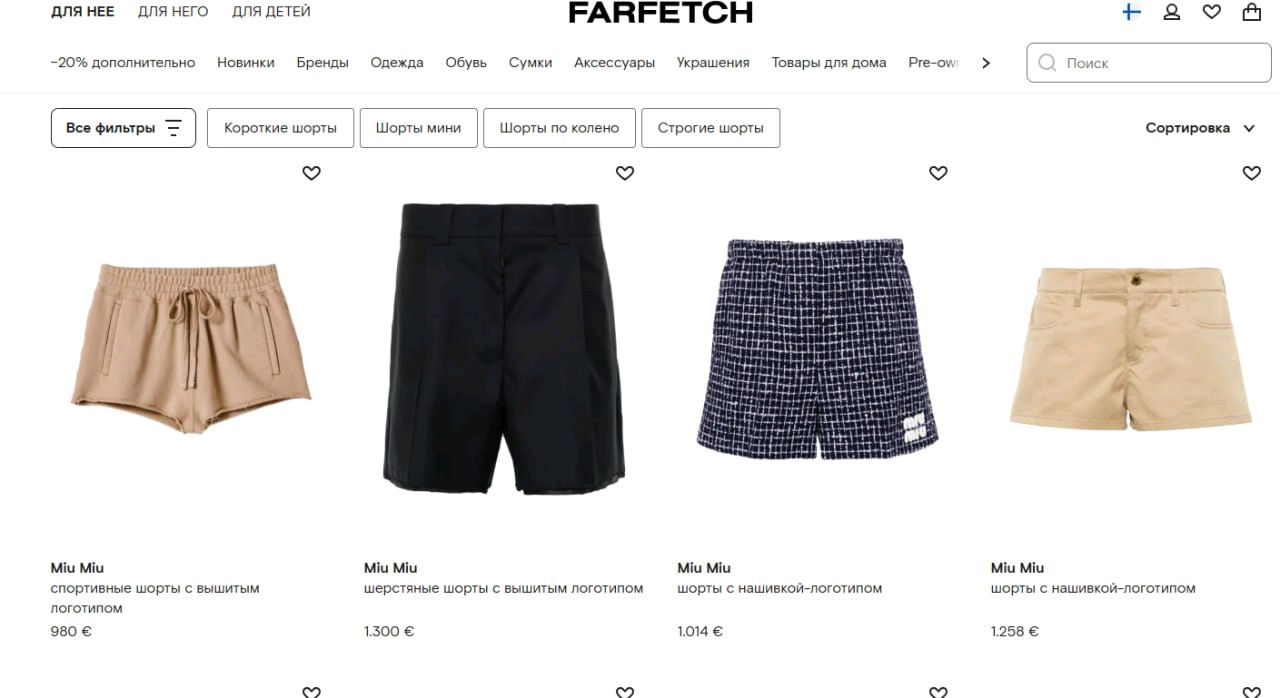This screenshot has height=698, width=1280.
Task: Click the Finland flag region icon
Action: click(x=1131, y=12)
